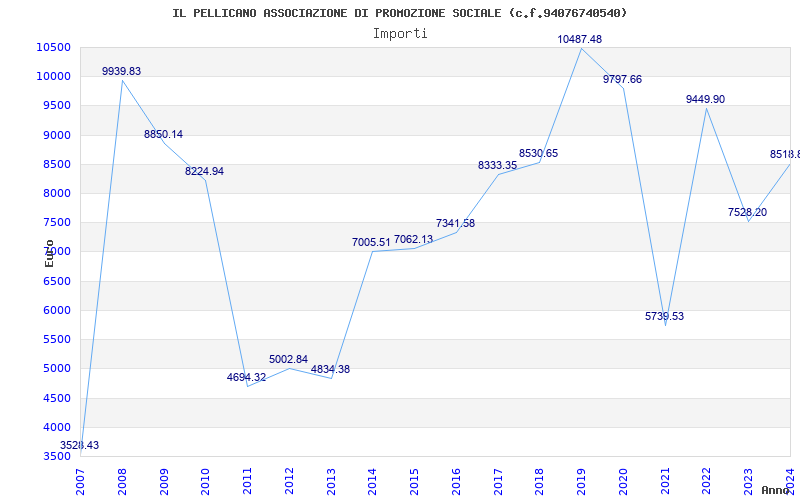The image size is (800, 500).
Task: Select data label 8850.14
Action: (163, 134)
